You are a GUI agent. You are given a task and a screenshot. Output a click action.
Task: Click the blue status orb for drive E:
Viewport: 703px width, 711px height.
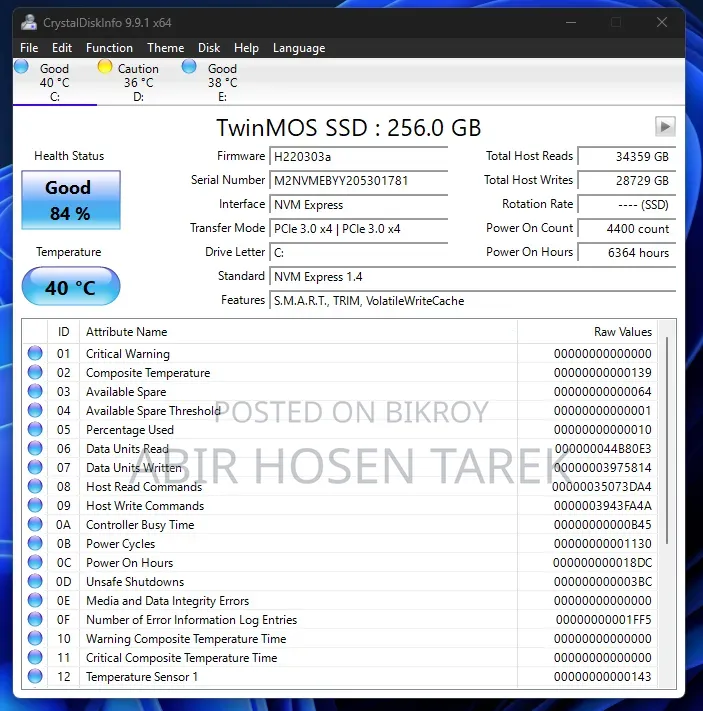[189, 66]
